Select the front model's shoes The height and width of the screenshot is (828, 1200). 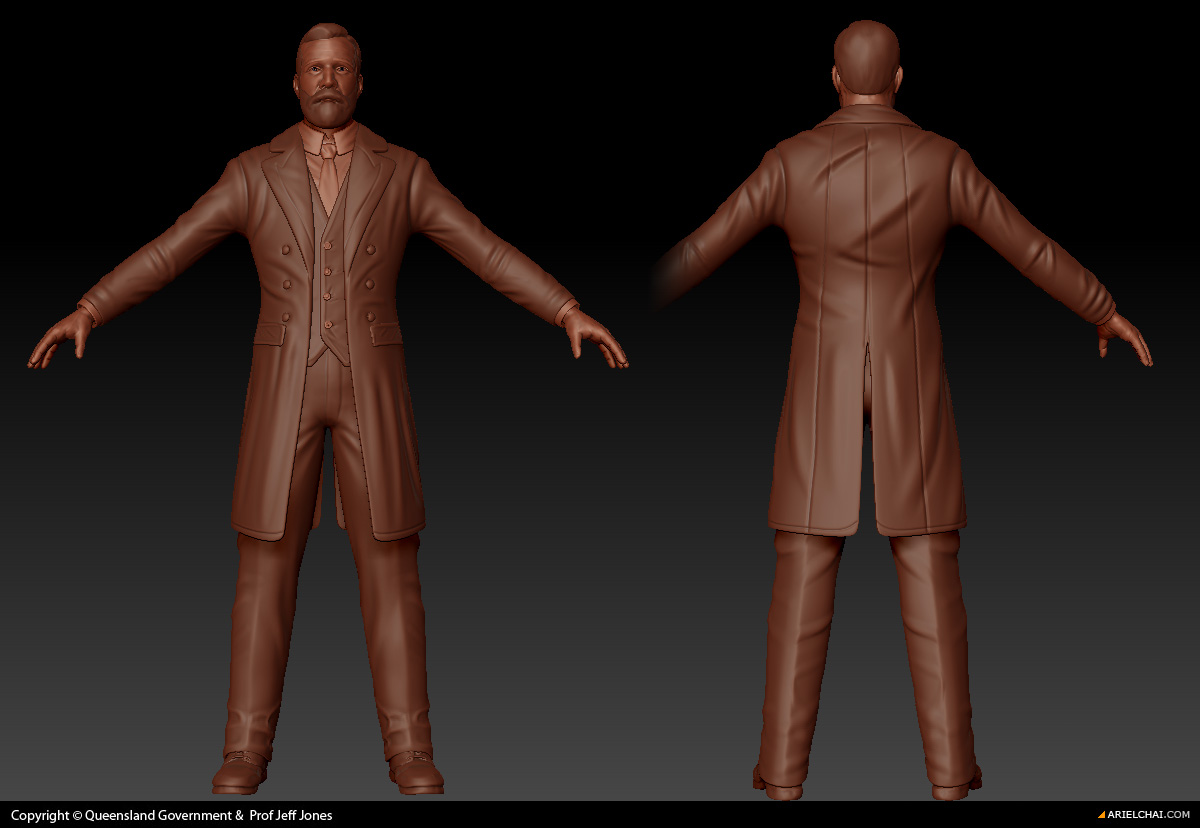click(x=240, y=772)
